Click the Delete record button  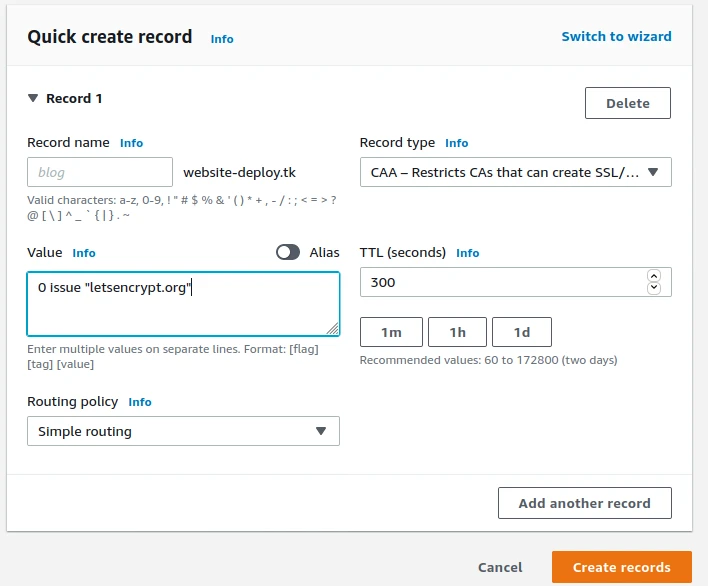tap(627, 103)
